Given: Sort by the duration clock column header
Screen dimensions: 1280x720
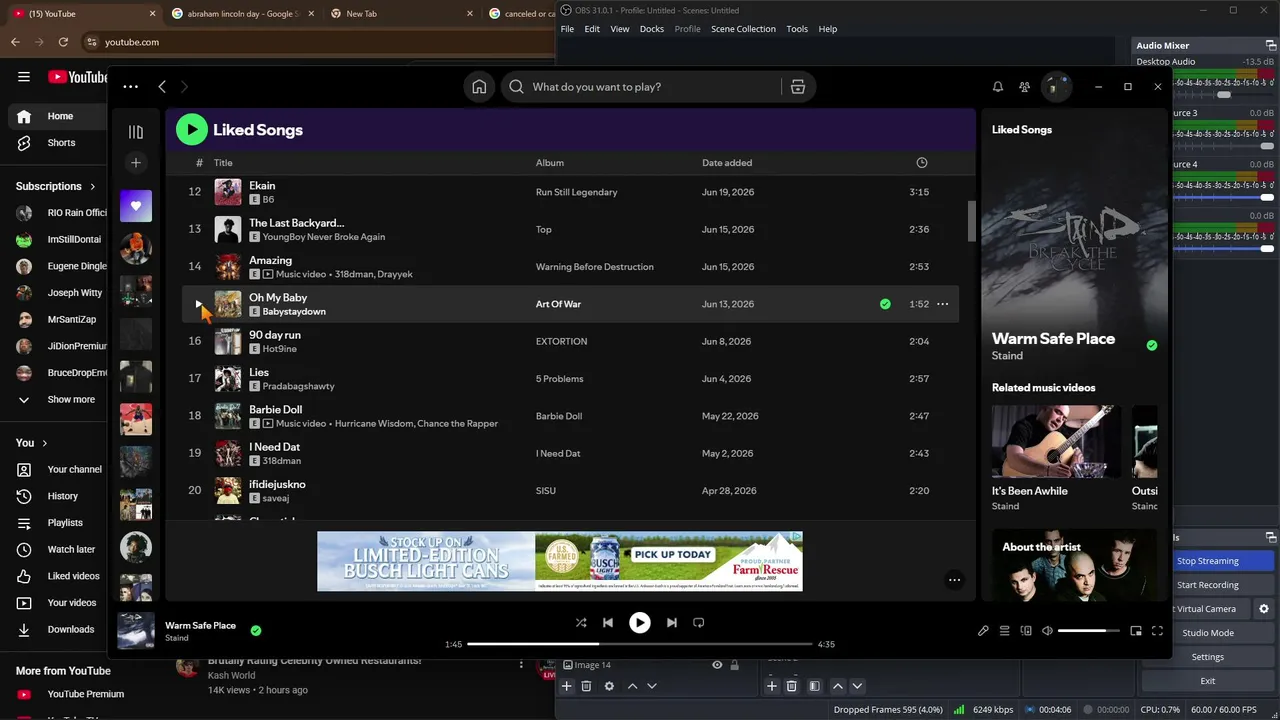Looking at the screenshot, I should coord(922,163).
